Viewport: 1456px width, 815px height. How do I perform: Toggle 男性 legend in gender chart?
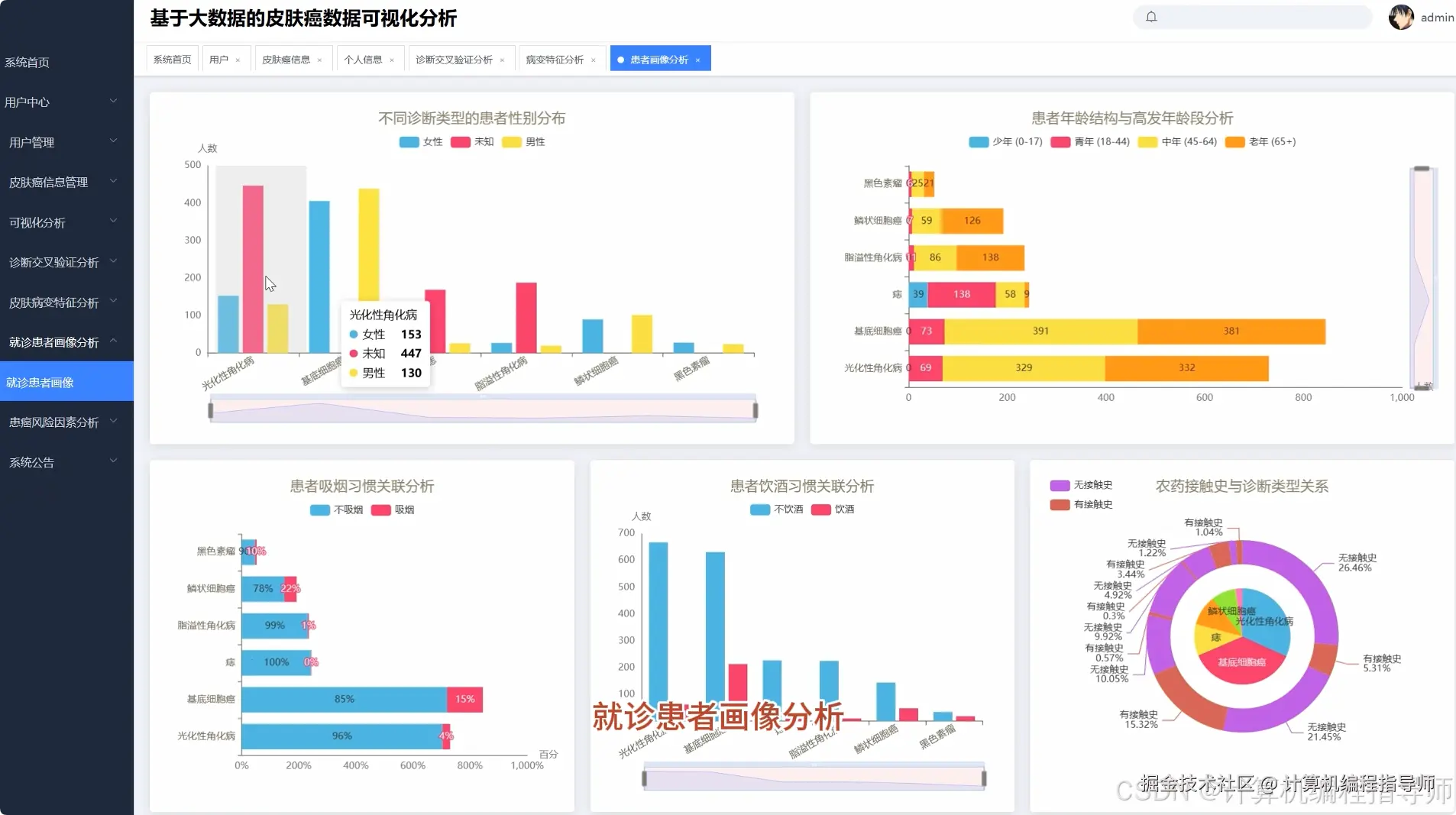523,142
